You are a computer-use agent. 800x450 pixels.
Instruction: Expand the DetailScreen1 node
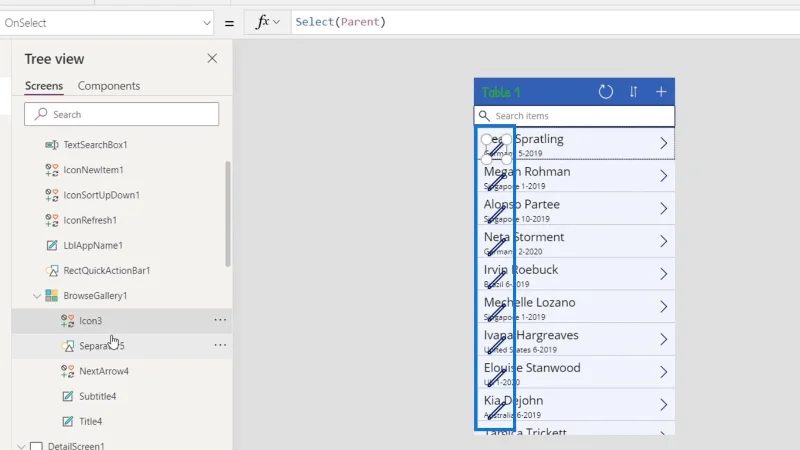click(x=21, y=446)
